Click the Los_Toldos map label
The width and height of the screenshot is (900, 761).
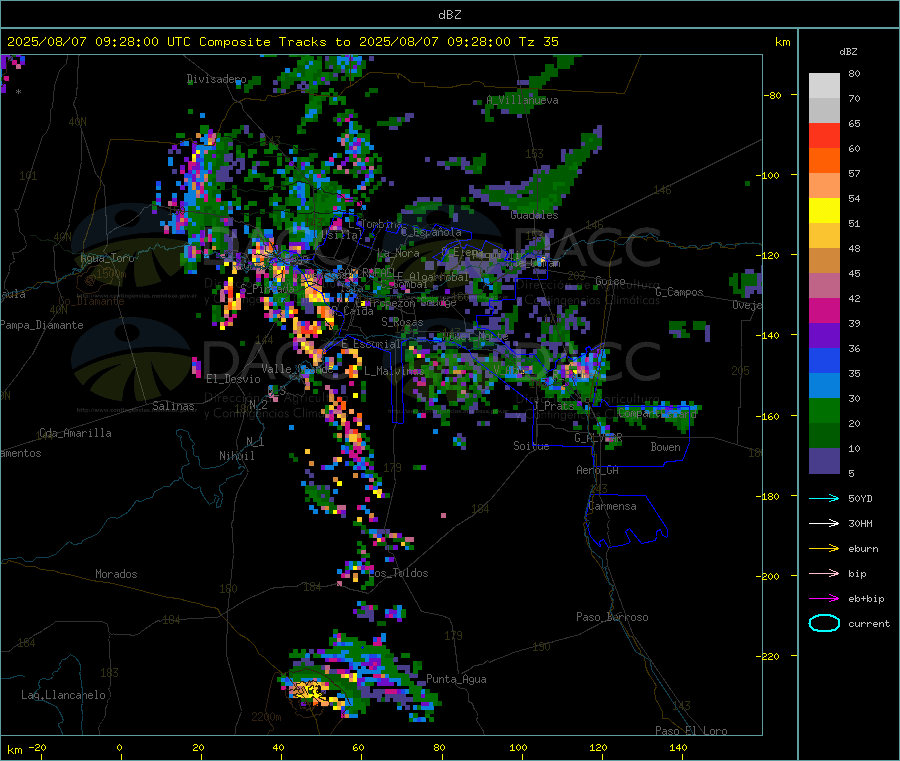click(399, 573)
